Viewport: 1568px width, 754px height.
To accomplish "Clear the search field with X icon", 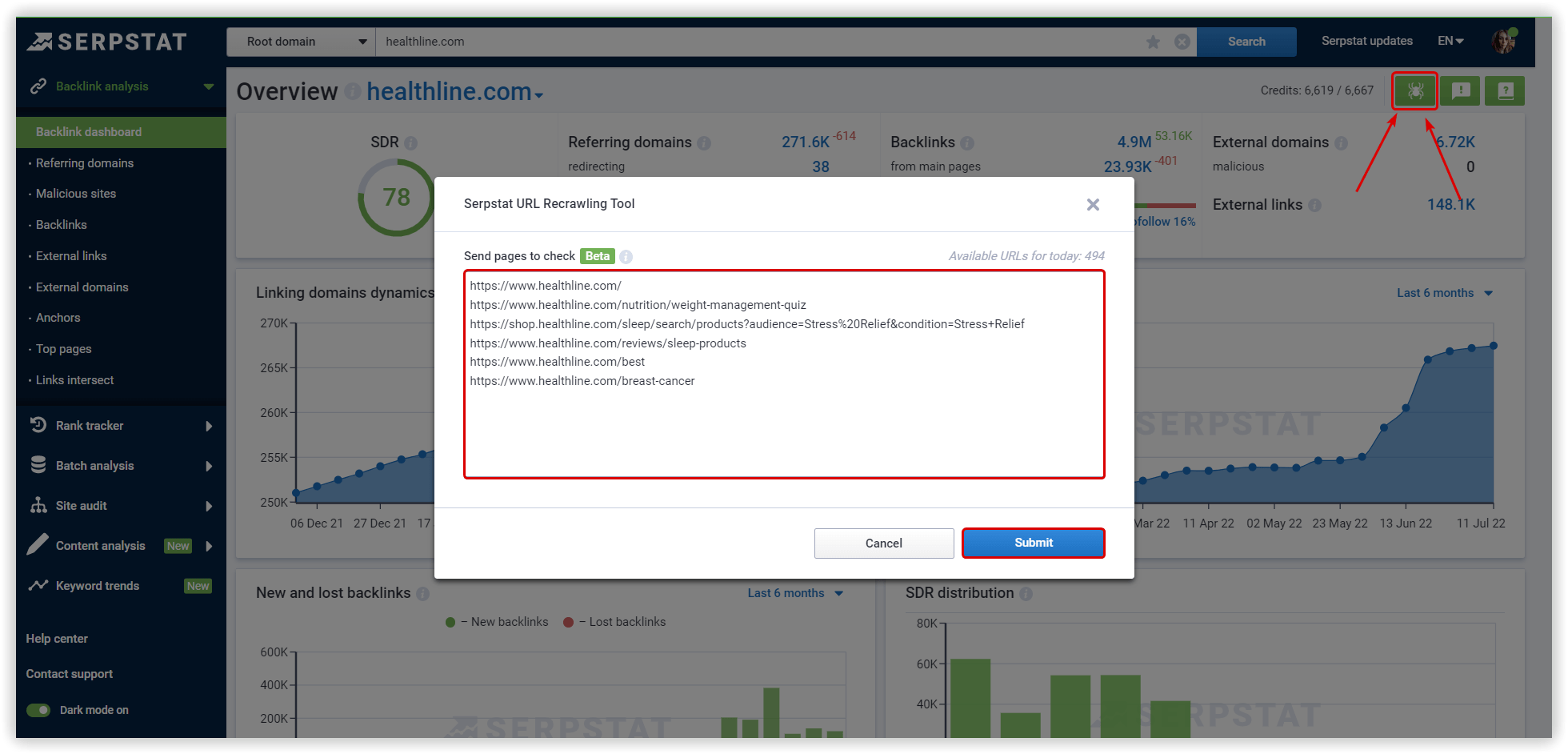I will point(1182,42).
